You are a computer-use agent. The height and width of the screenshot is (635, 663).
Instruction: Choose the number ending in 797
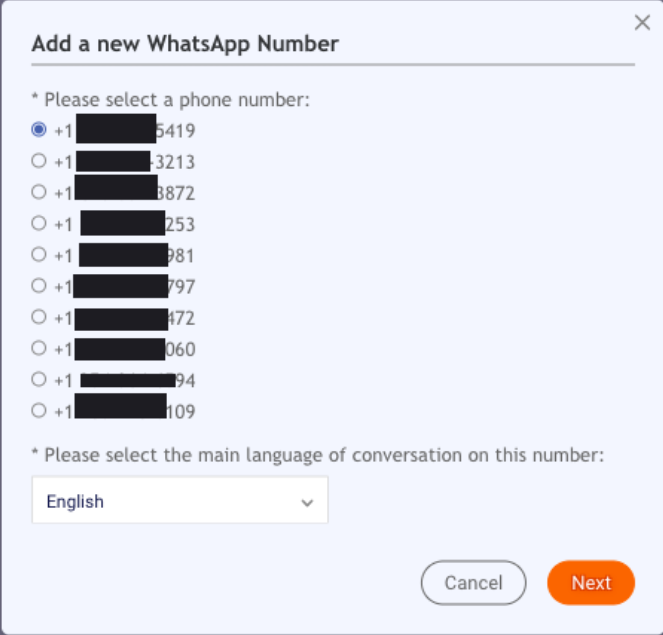coord(39,286)
